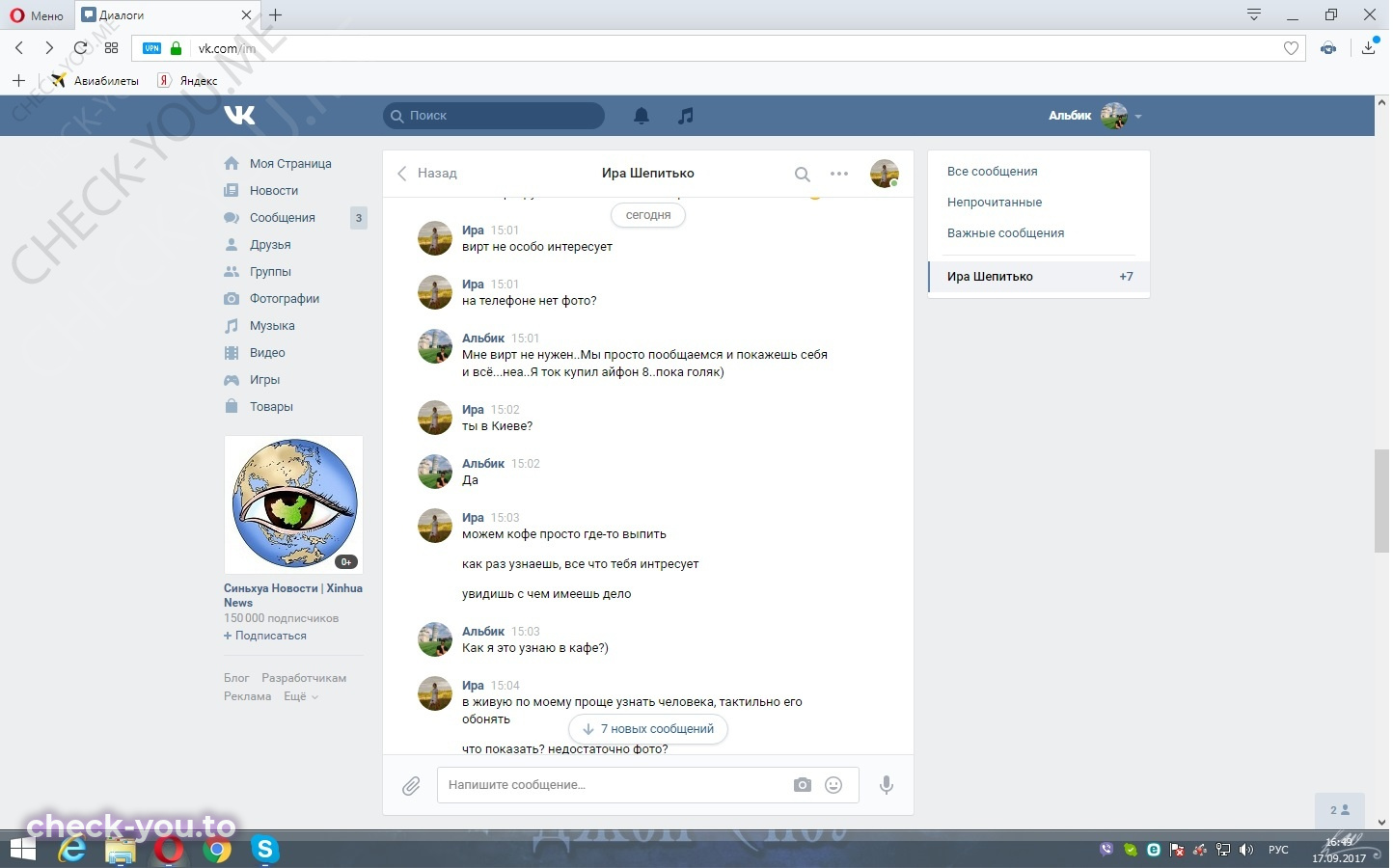Open the Speed Dial grid icon
Viewport: 1393px width, 868px height.
pos(111,47)
